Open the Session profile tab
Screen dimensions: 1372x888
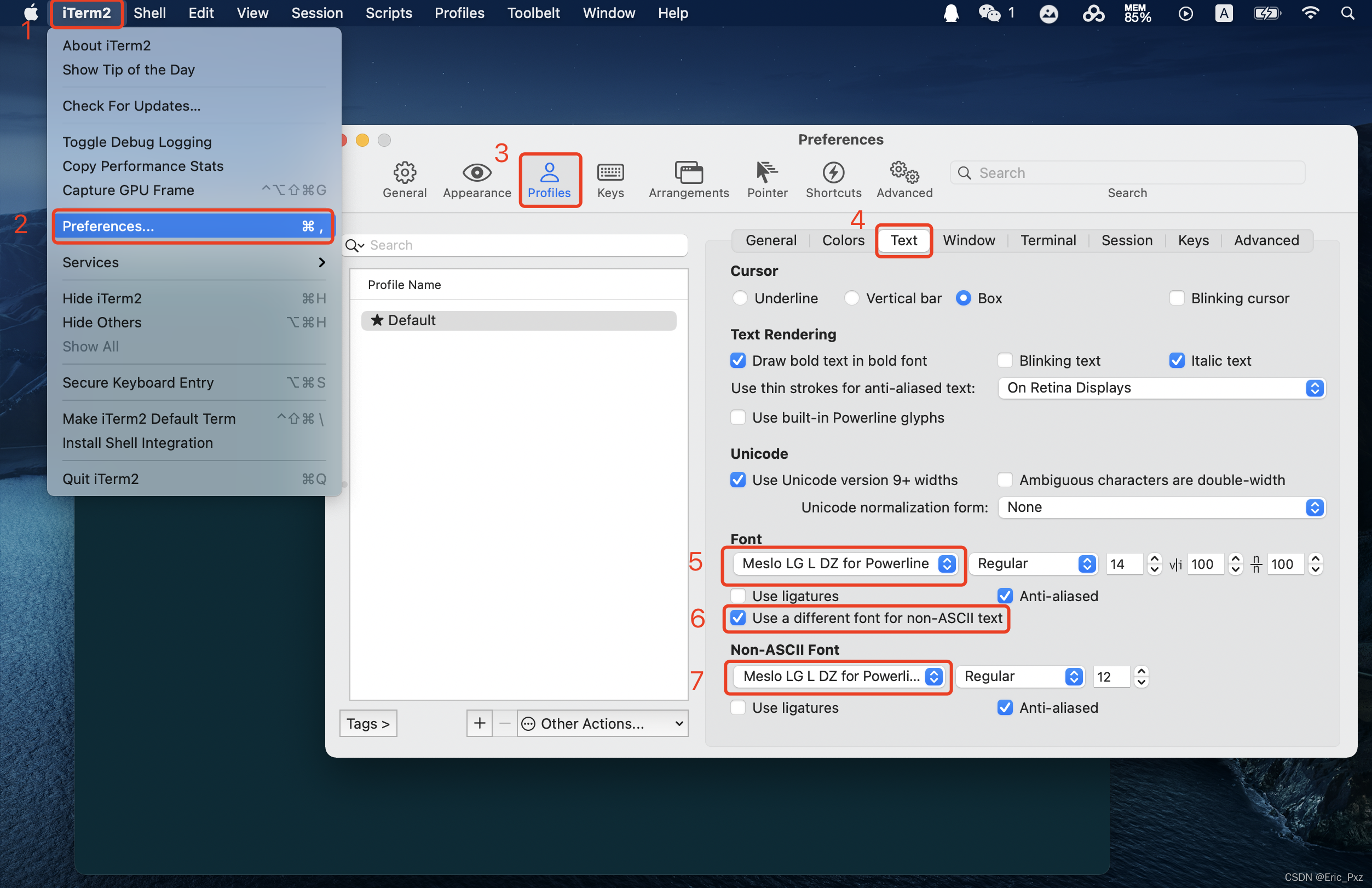tap(1126, 240)
